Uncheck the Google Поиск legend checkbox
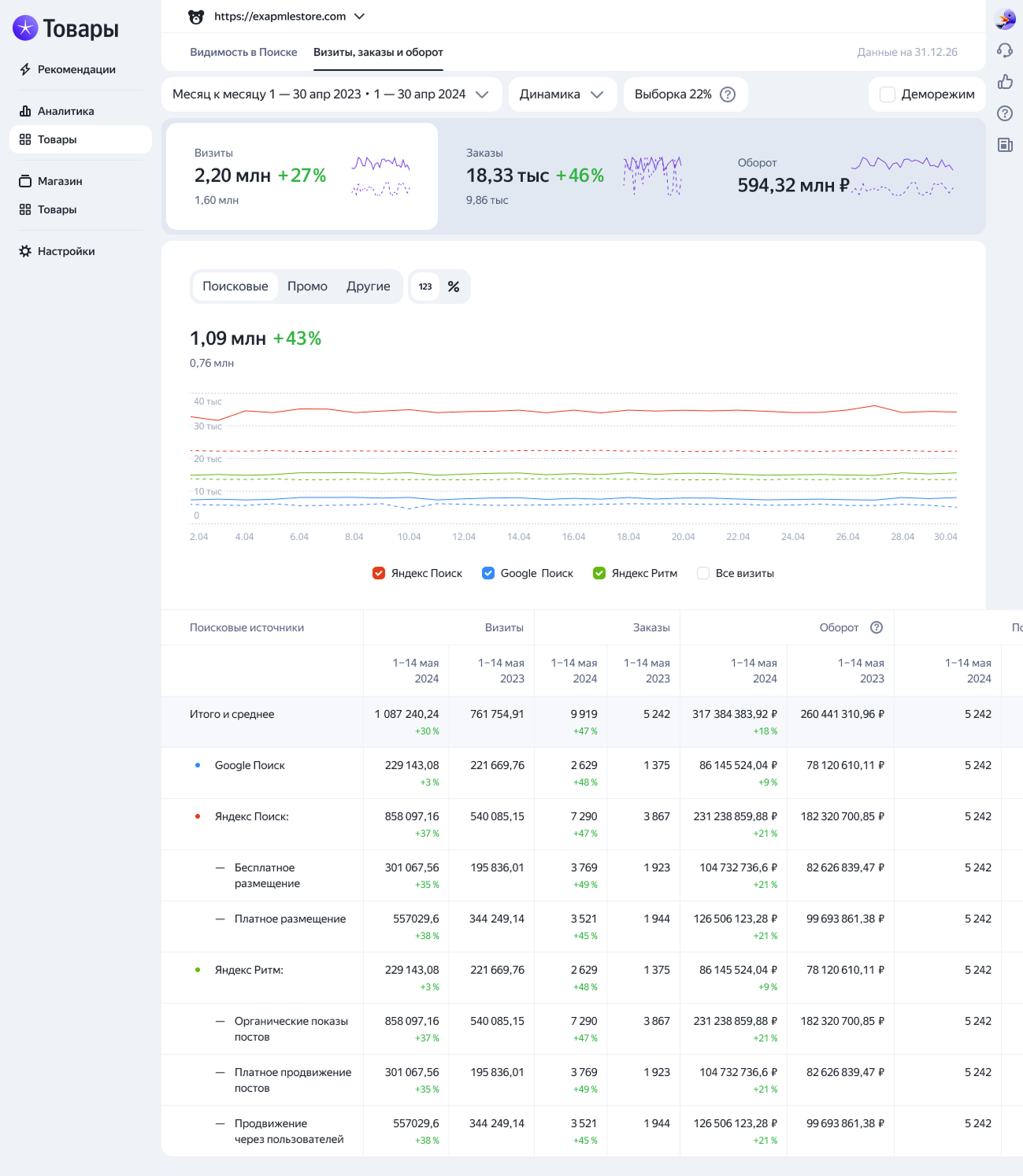The image size is (1023, 1176). 488,573
